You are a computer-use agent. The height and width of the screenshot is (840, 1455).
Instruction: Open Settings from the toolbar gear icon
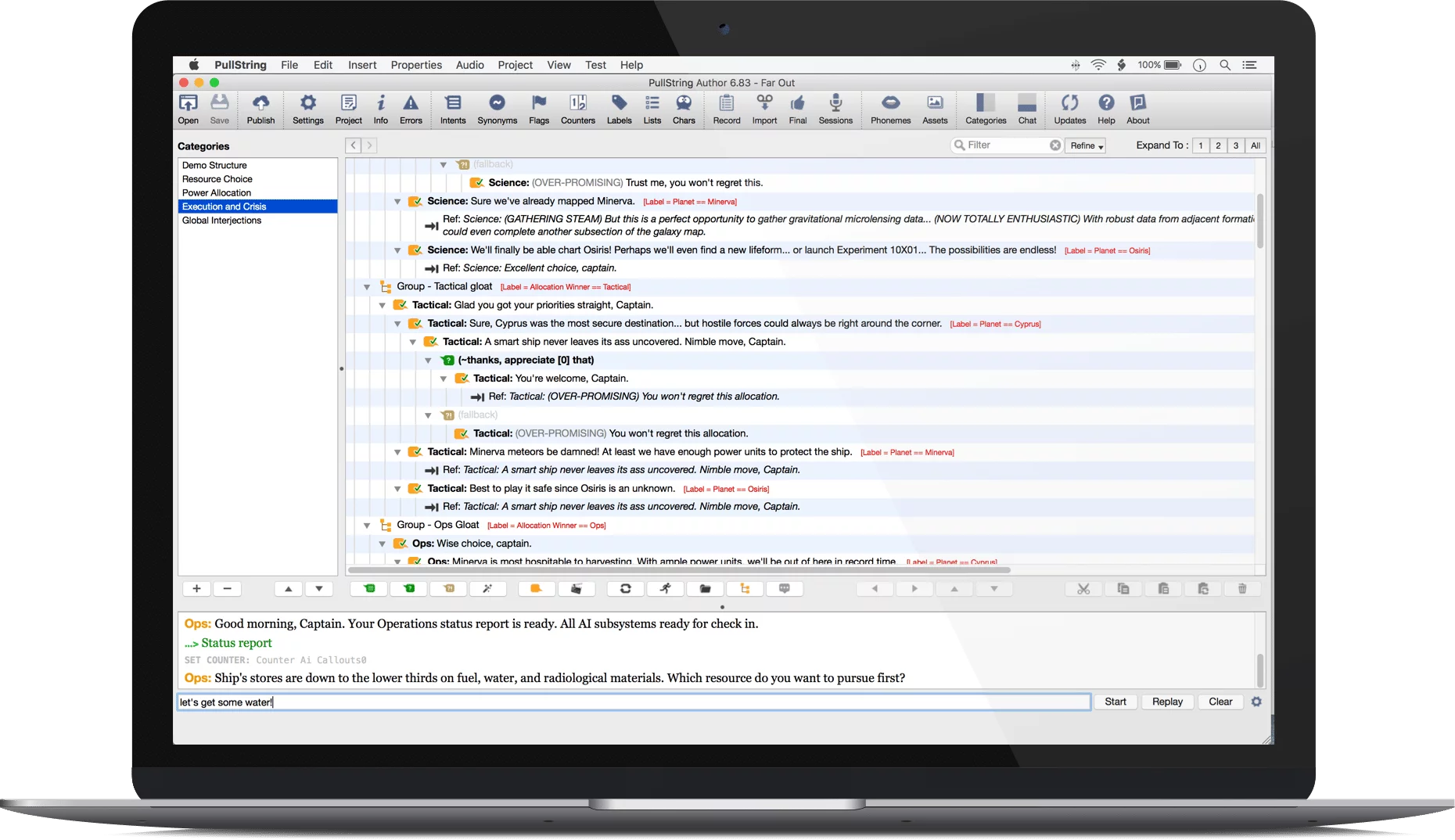(x=308, y=109)
